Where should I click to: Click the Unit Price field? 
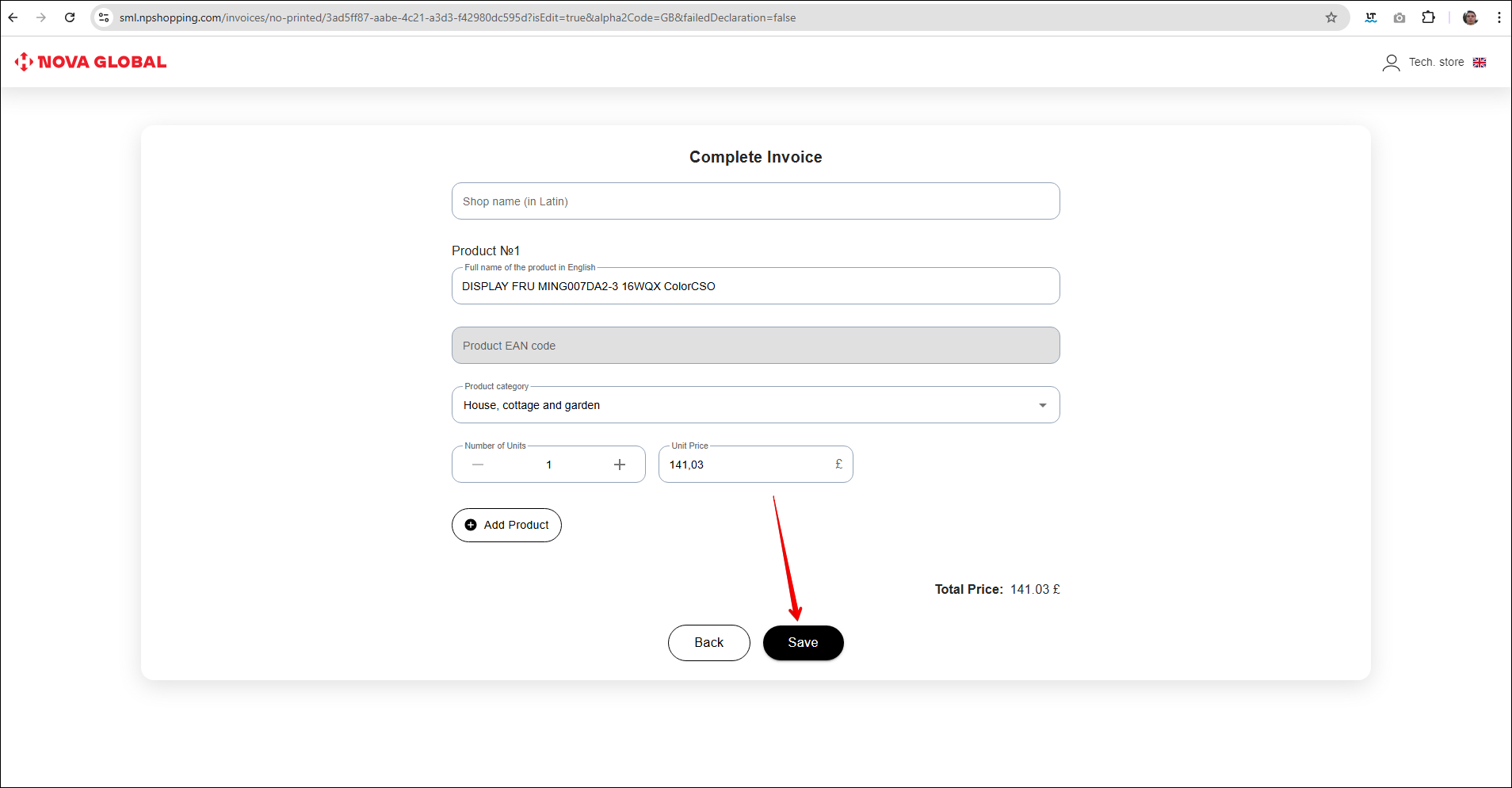[745, 465]
